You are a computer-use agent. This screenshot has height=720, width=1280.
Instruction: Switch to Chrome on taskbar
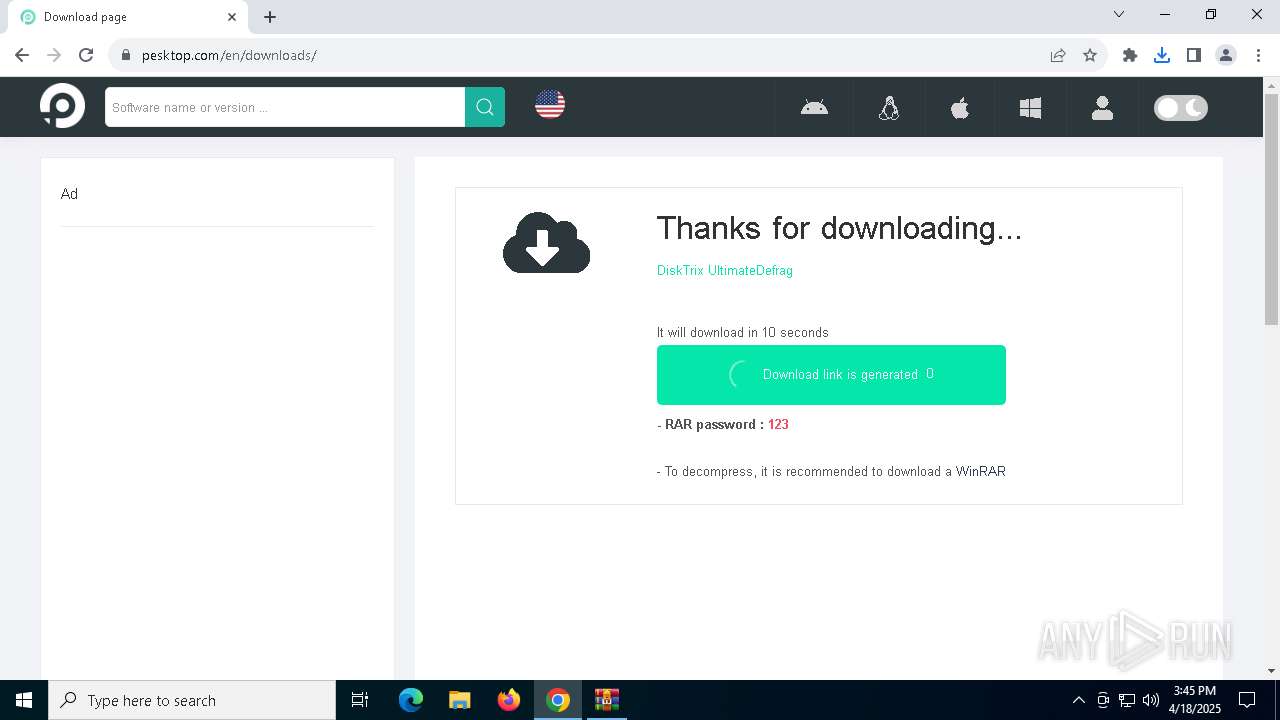click(x=558, y=700)
